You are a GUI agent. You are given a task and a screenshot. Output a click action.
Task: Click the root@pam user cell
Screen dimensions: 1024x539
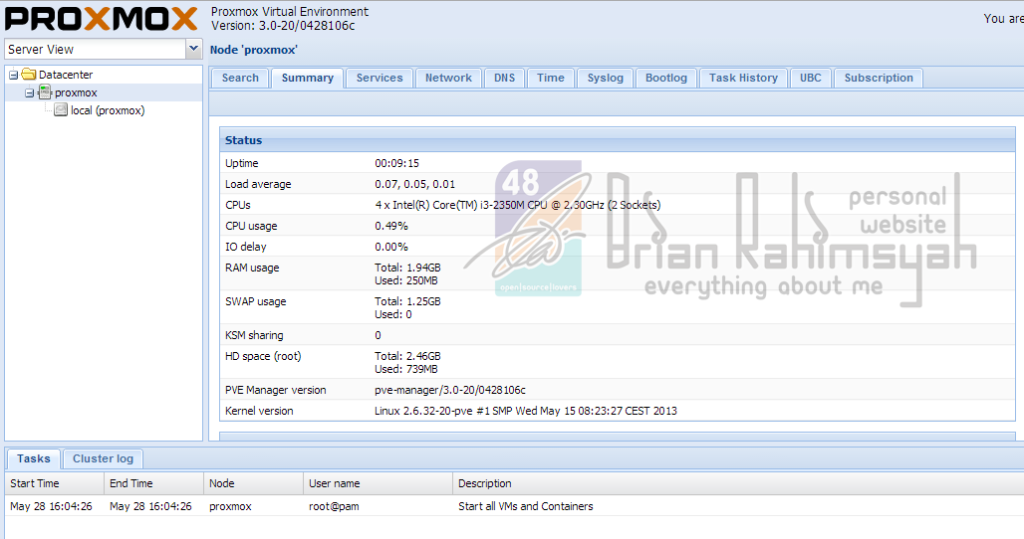click(334, 506)
